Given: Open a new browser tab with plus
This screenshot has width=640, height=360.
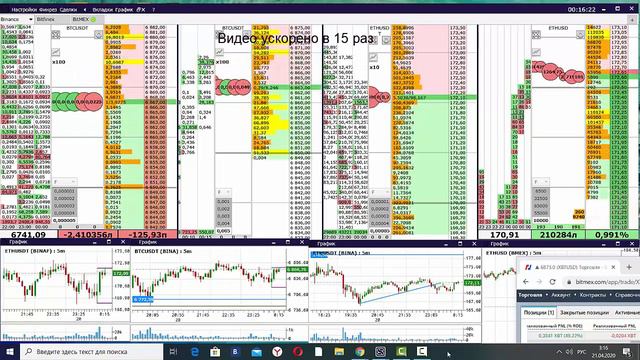Looking at the screenshot, I should [x=629, y=267].
